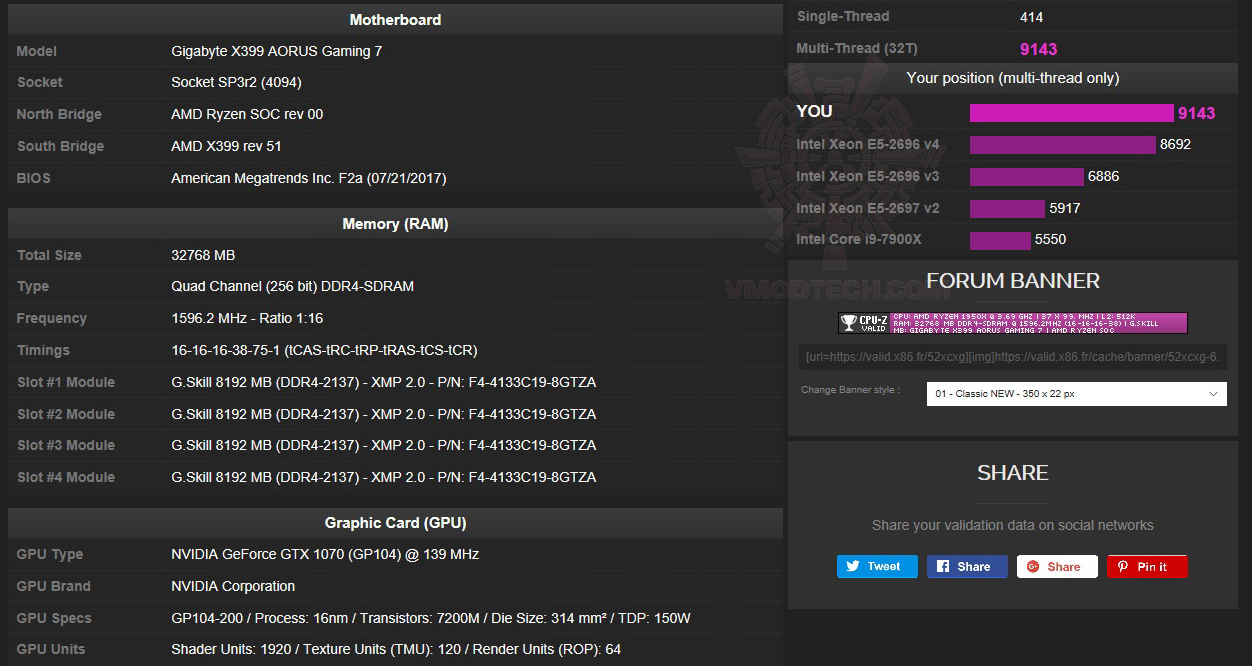The image size is (1252, 666).
Task: Click the Socket SP3r2 (4094) value
Action: pyautogui.click(x=236, y=82)
